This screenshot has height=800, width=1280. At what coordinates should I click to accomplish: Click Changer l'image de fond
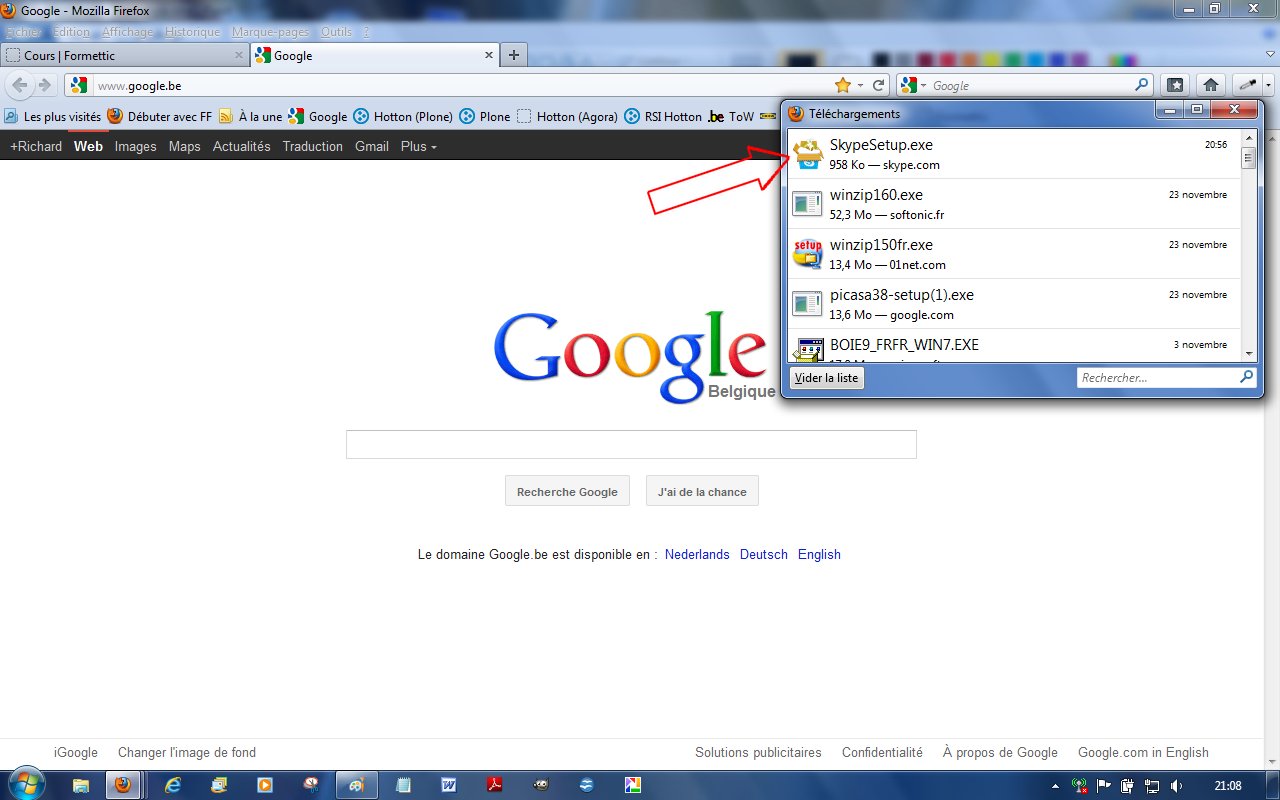tap(187, 752)
